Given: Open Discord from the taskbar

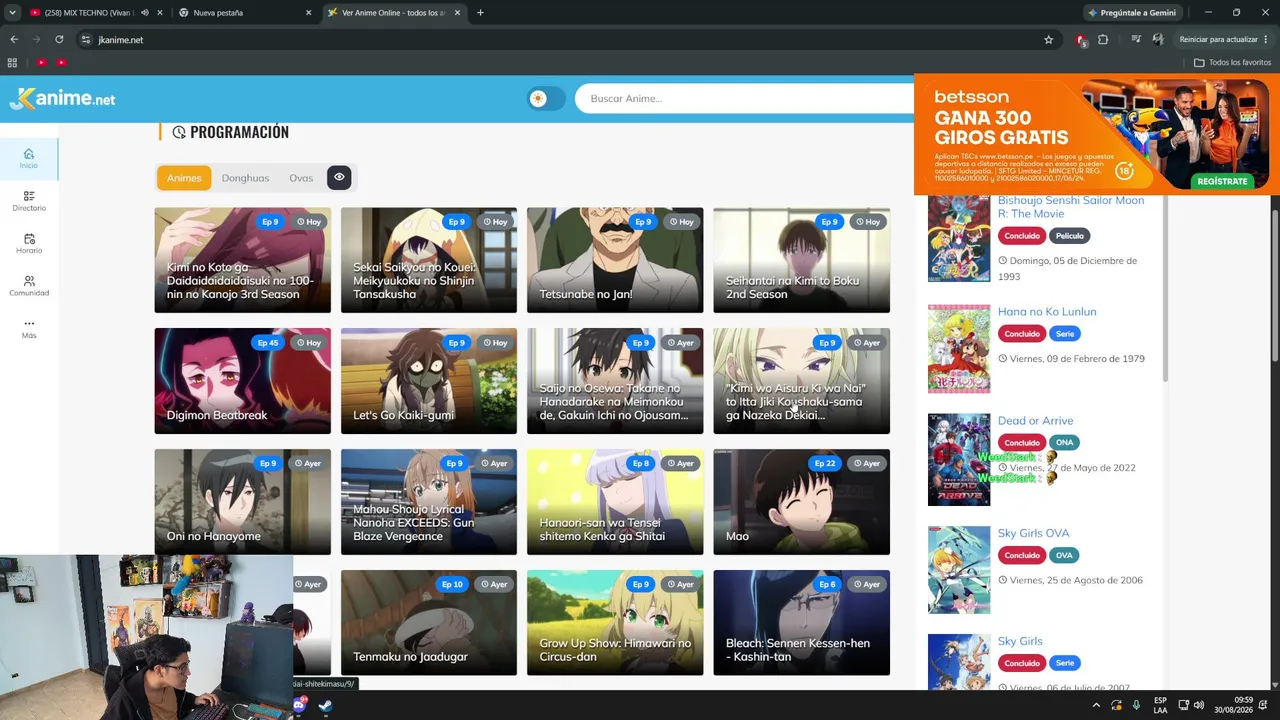Looking at the screenshot, I should [300, 705].
